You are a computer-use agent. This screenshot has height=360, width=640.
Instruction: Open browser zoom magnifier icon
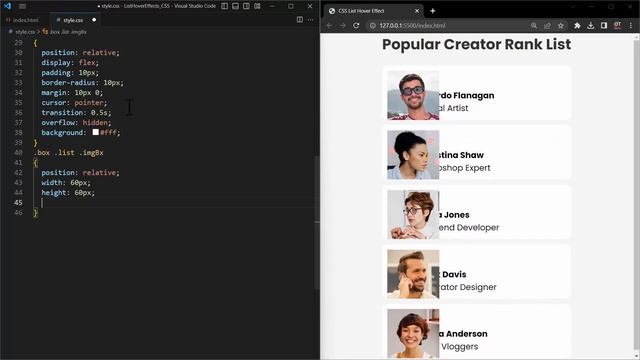point(533,25)
